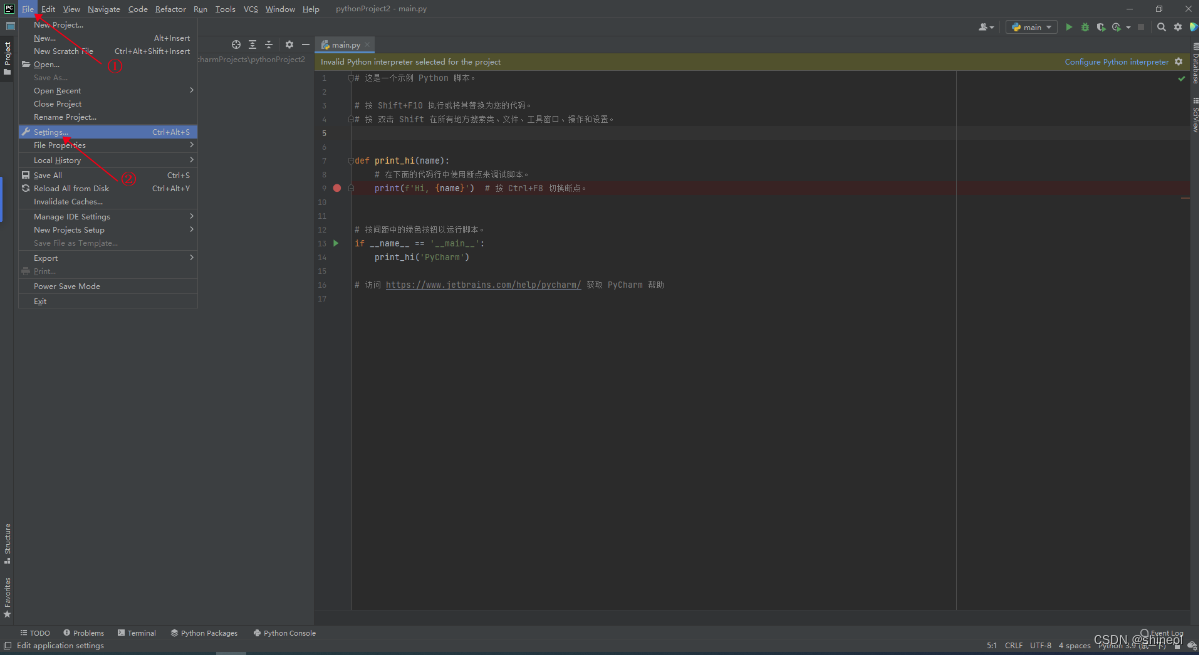
Task: Open the TODO tool window
Action: tap(35, 633)
